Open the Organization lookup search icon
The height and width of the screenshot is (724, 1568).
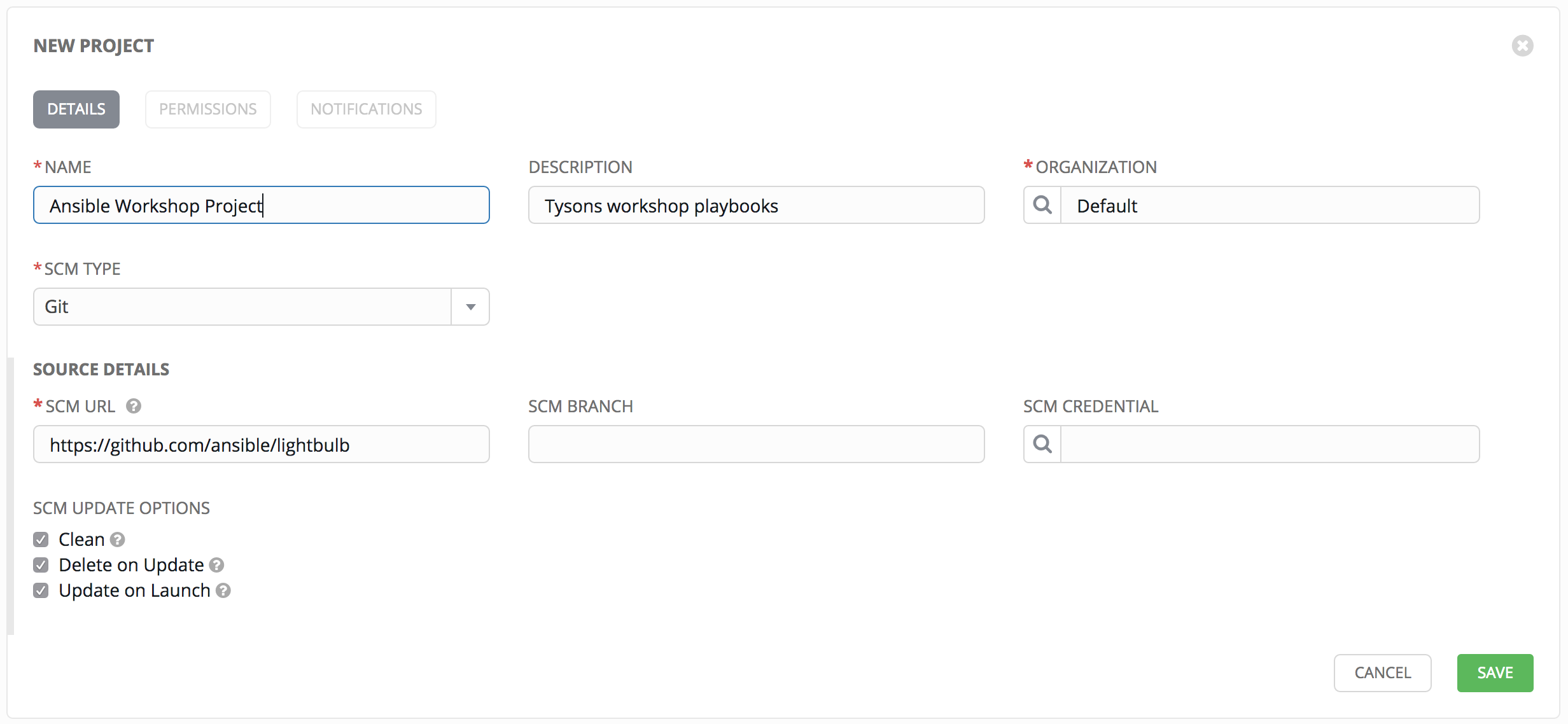tap(1042, 205)
